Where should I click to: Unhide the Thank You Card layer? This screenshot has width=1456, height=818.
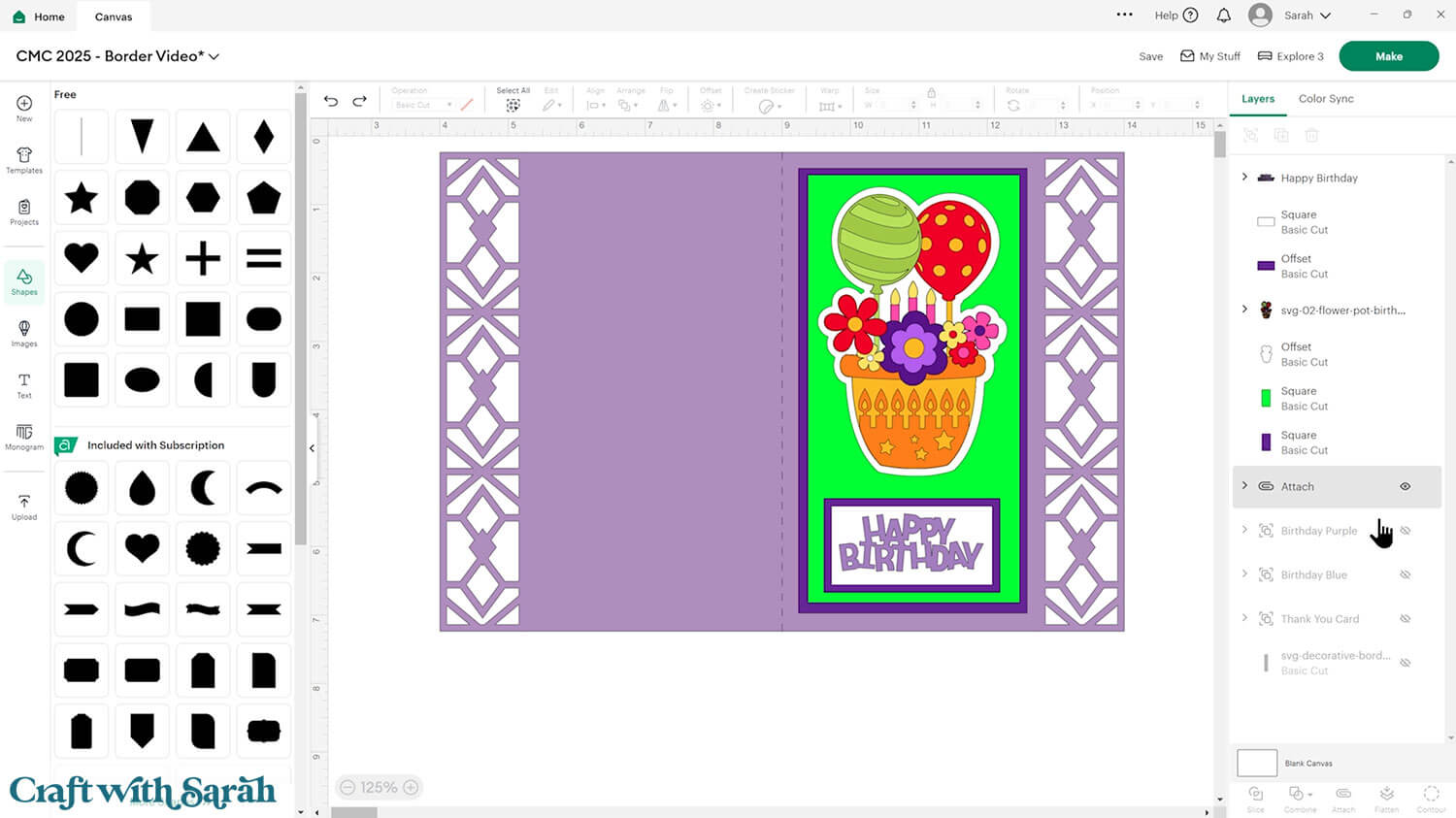coord(1405,619)
